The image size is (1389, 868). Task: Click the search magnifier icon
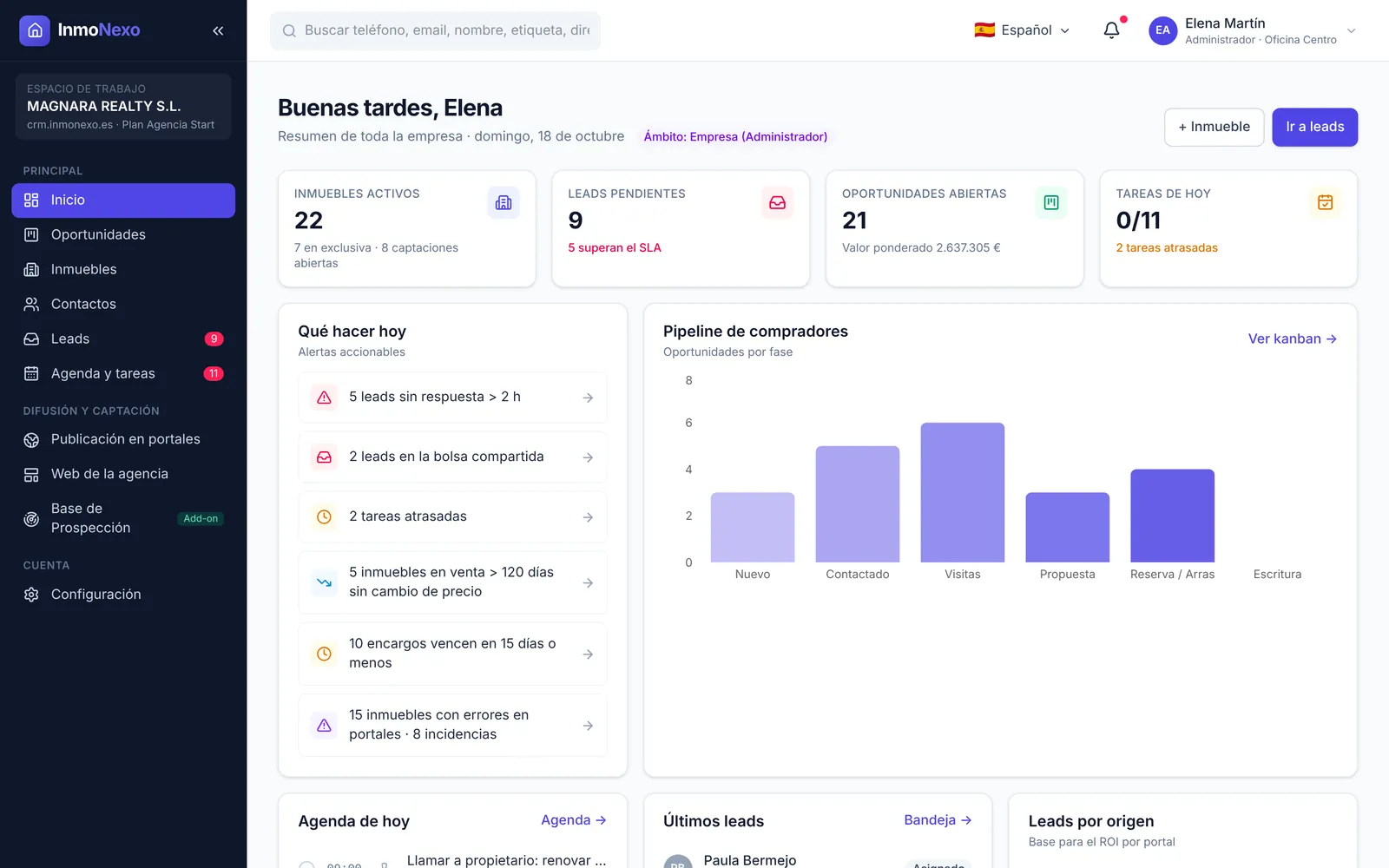click(x=289, y=31)
